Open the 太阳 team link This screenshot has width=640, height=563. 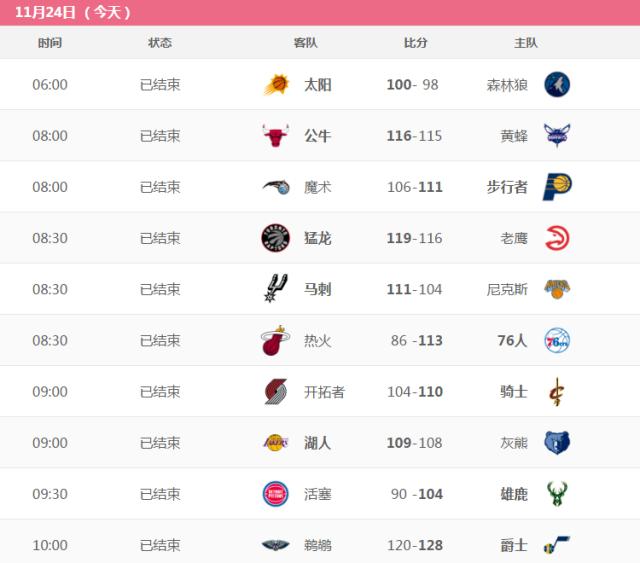[x=318, y=85]
